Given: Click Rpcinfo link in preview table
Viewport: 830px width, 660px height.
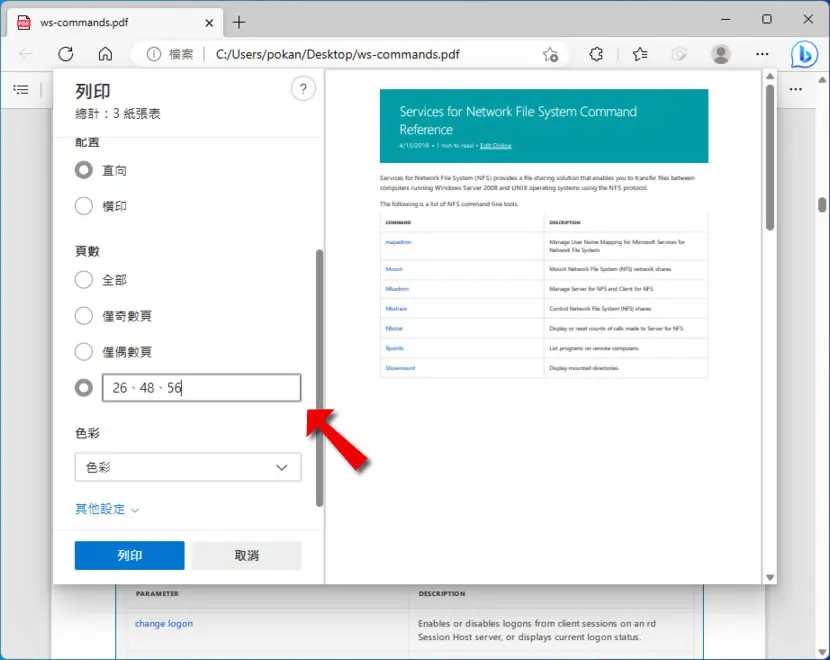Looking at the screenshot, I should pyautogui.click(x=394, y=348).
